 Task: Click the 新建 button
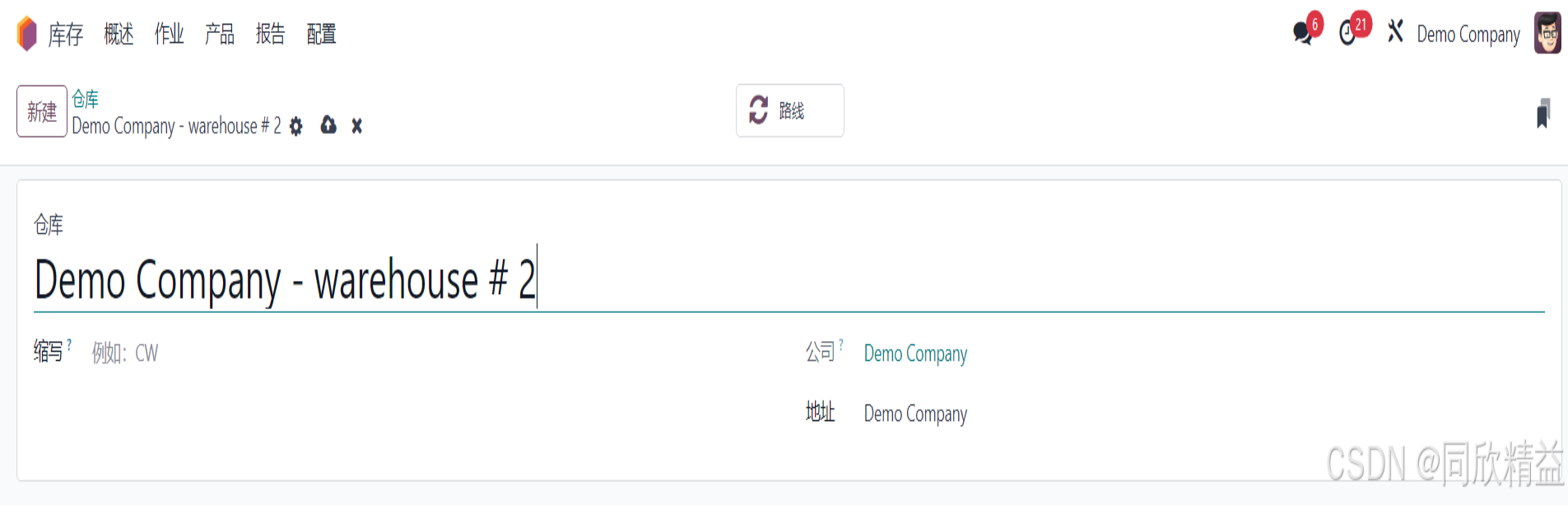(42, 111)
